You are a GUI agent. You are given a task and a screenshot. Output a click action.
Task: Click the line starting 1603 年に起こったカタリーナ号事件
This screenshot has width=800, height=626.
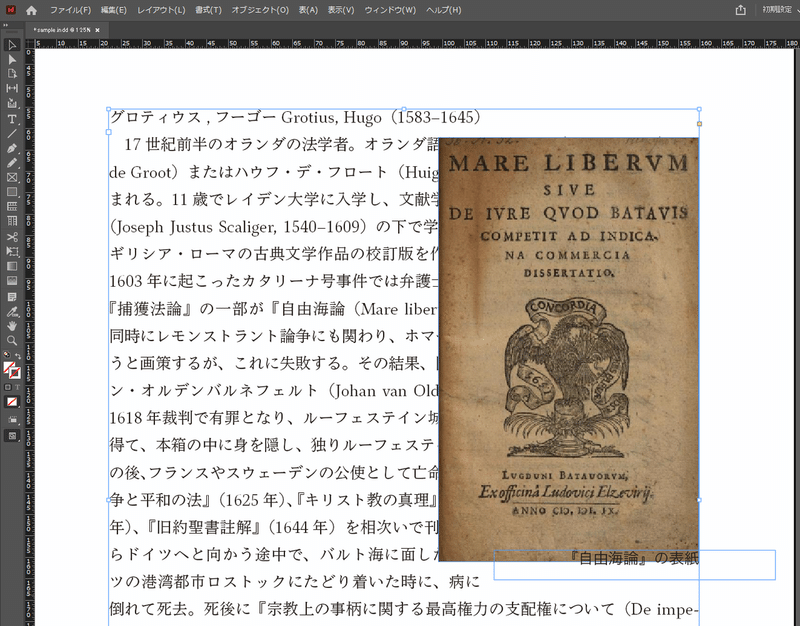pos(274,281)
